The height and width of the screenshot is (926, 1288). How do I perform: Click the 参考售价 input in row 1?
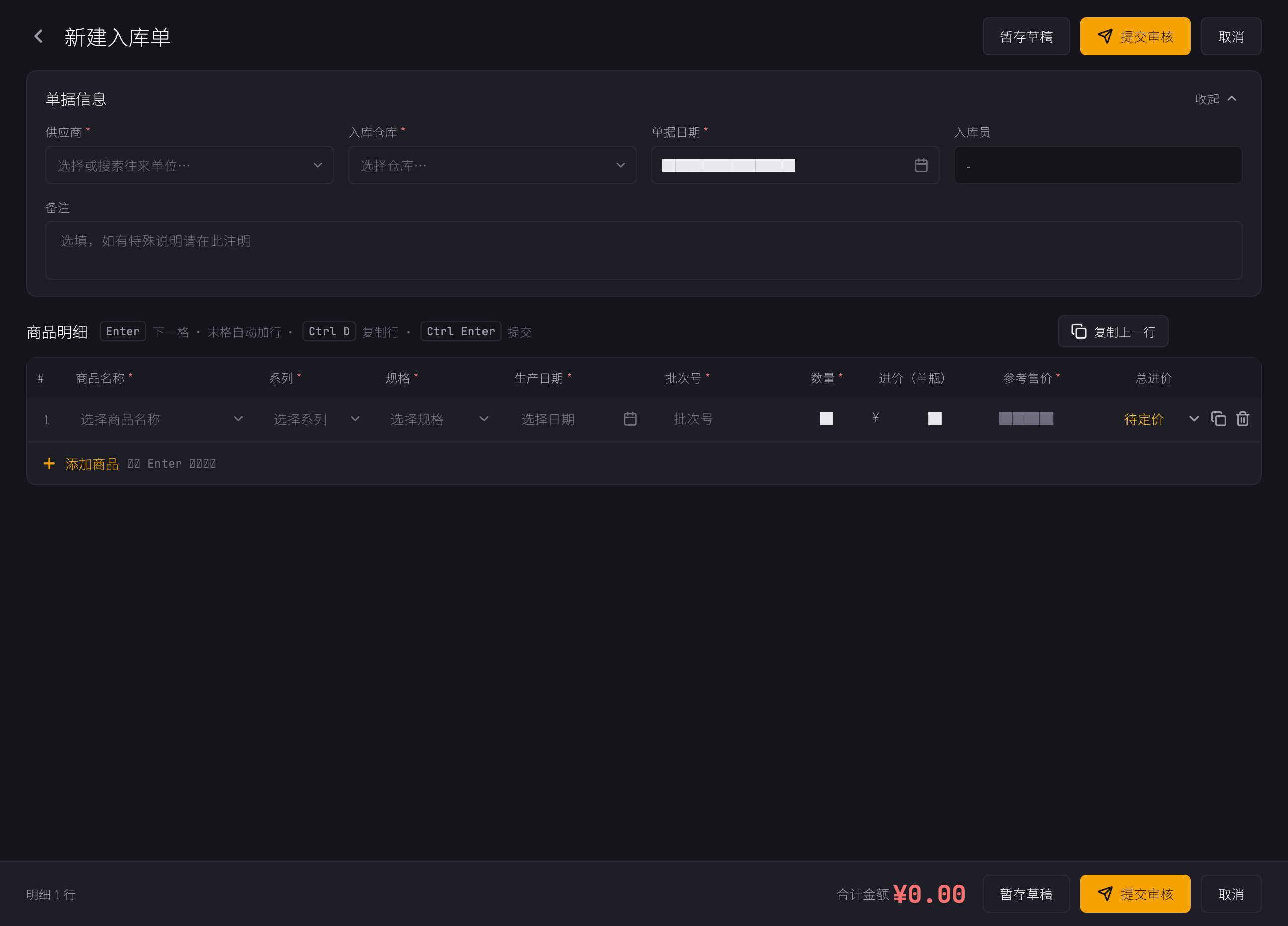coord(1026,419)
